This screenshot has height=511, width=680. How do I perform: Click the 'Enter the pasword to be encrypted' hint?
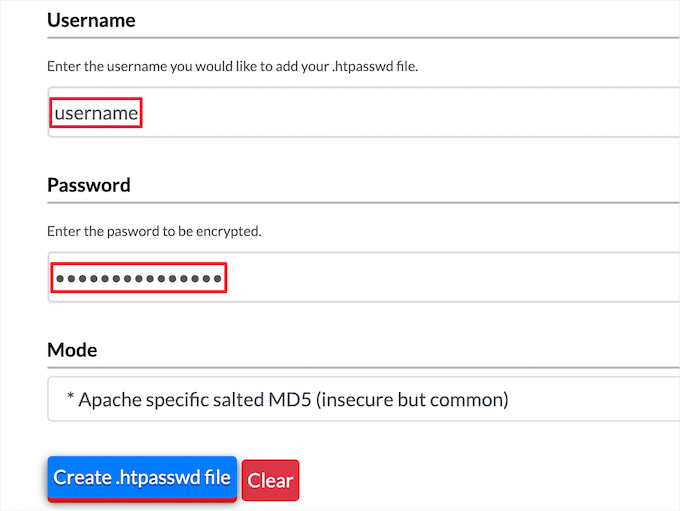click(x=154, y=231)
